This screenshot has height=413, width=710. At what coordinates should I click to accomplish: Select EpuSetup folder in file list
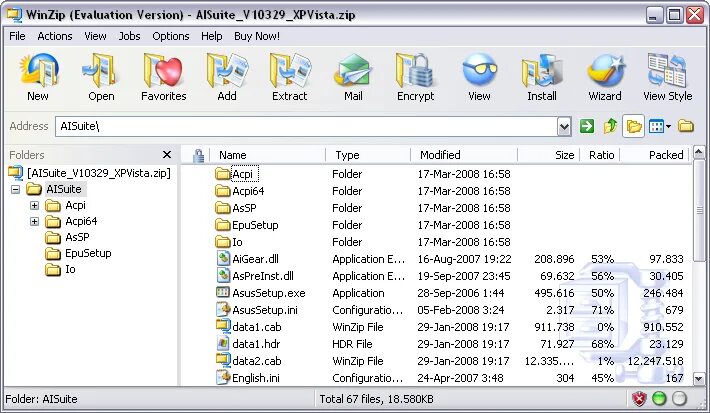click(255, 225)
